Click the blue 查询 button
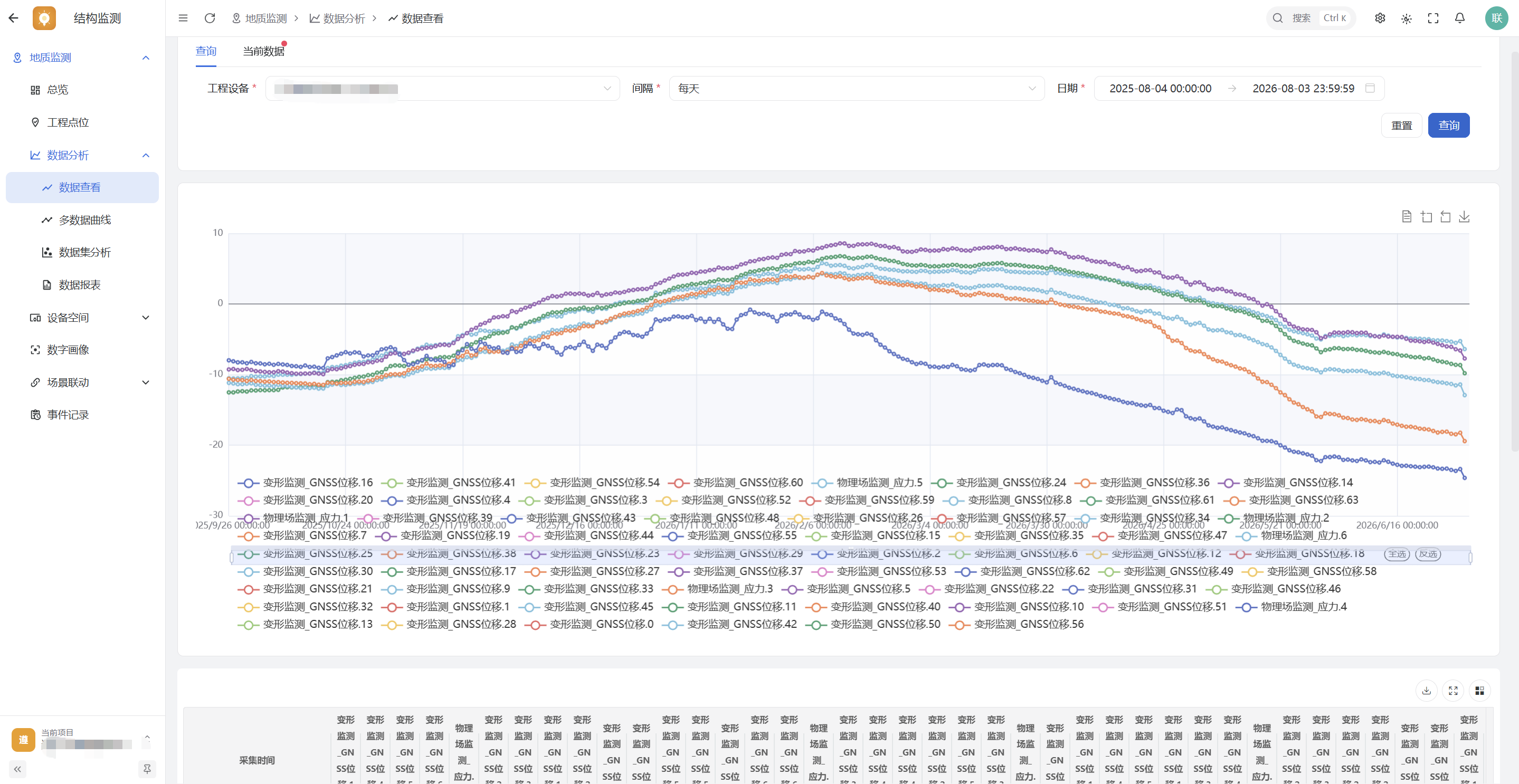 point(1448,126)
